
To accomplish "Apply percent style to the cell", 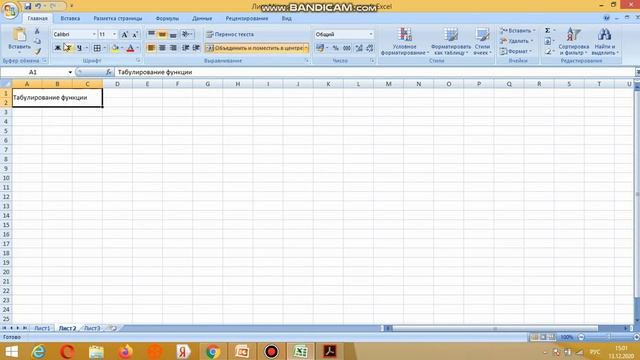I will (336, 48).
